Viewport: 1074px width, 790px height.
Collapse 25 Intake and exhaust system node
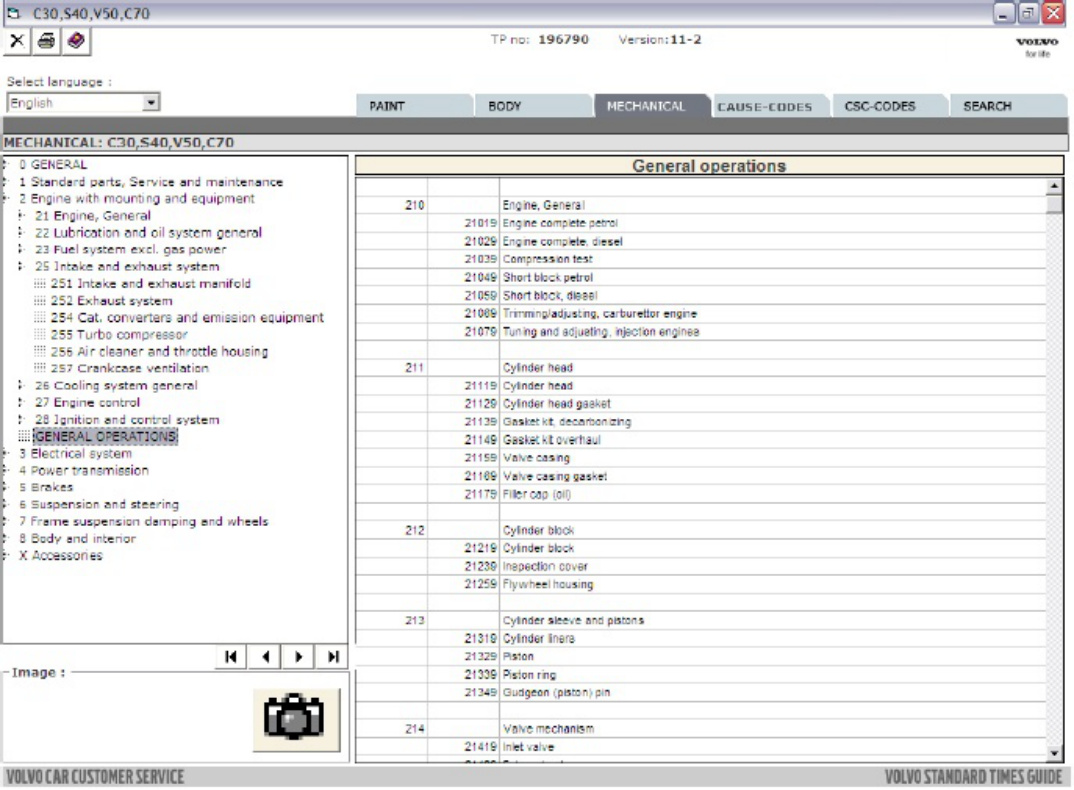coord(22,267)
